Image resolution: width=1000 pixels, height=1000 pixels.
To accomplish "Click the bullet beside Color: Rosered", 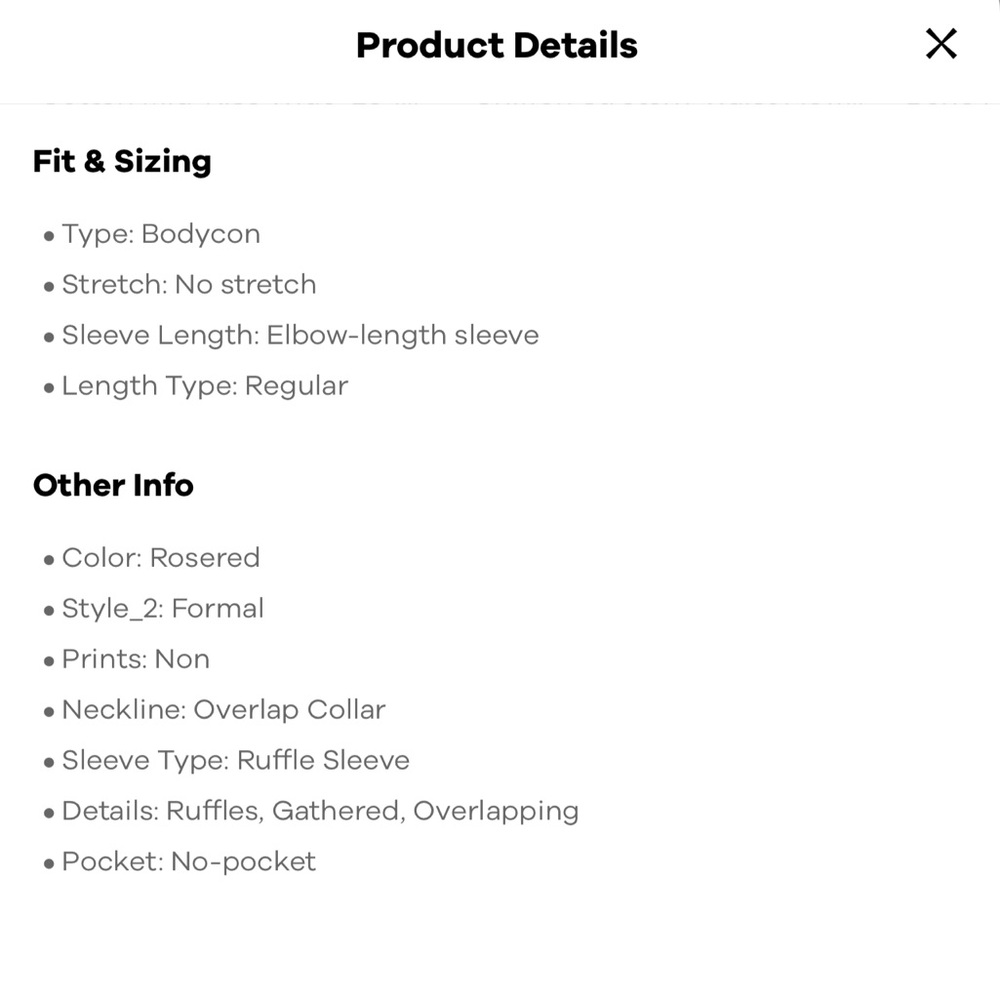I will (48, 561).
